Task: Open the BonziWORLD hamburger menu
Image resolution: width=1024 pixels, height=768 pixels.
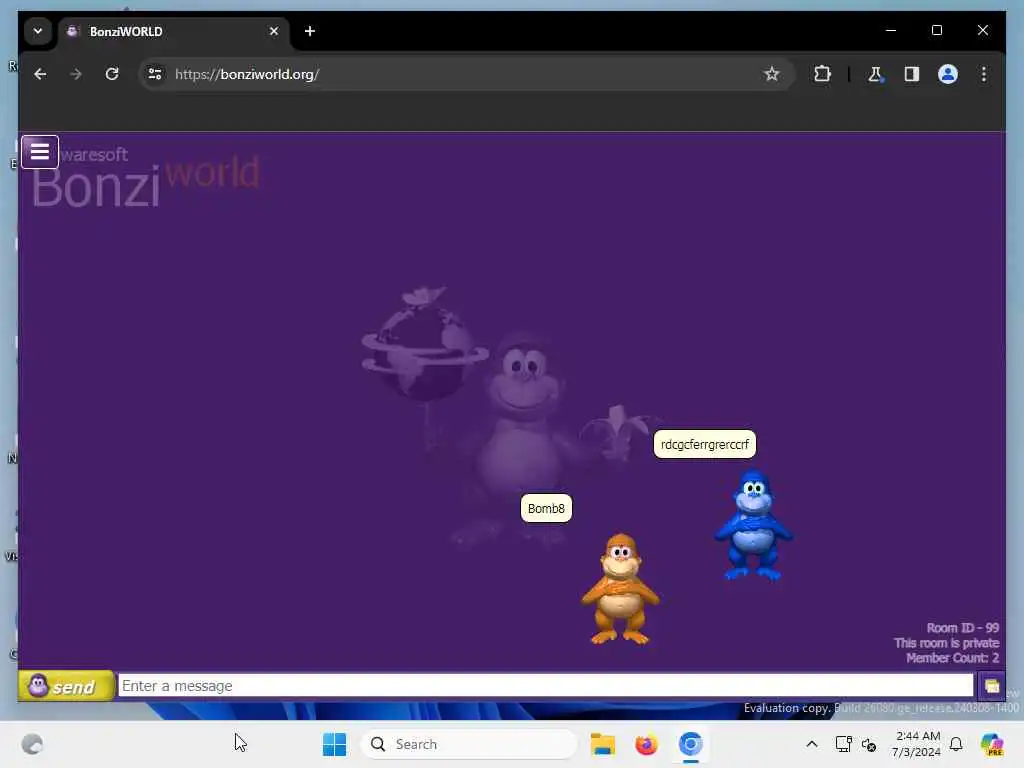Action: coord(40,152)
